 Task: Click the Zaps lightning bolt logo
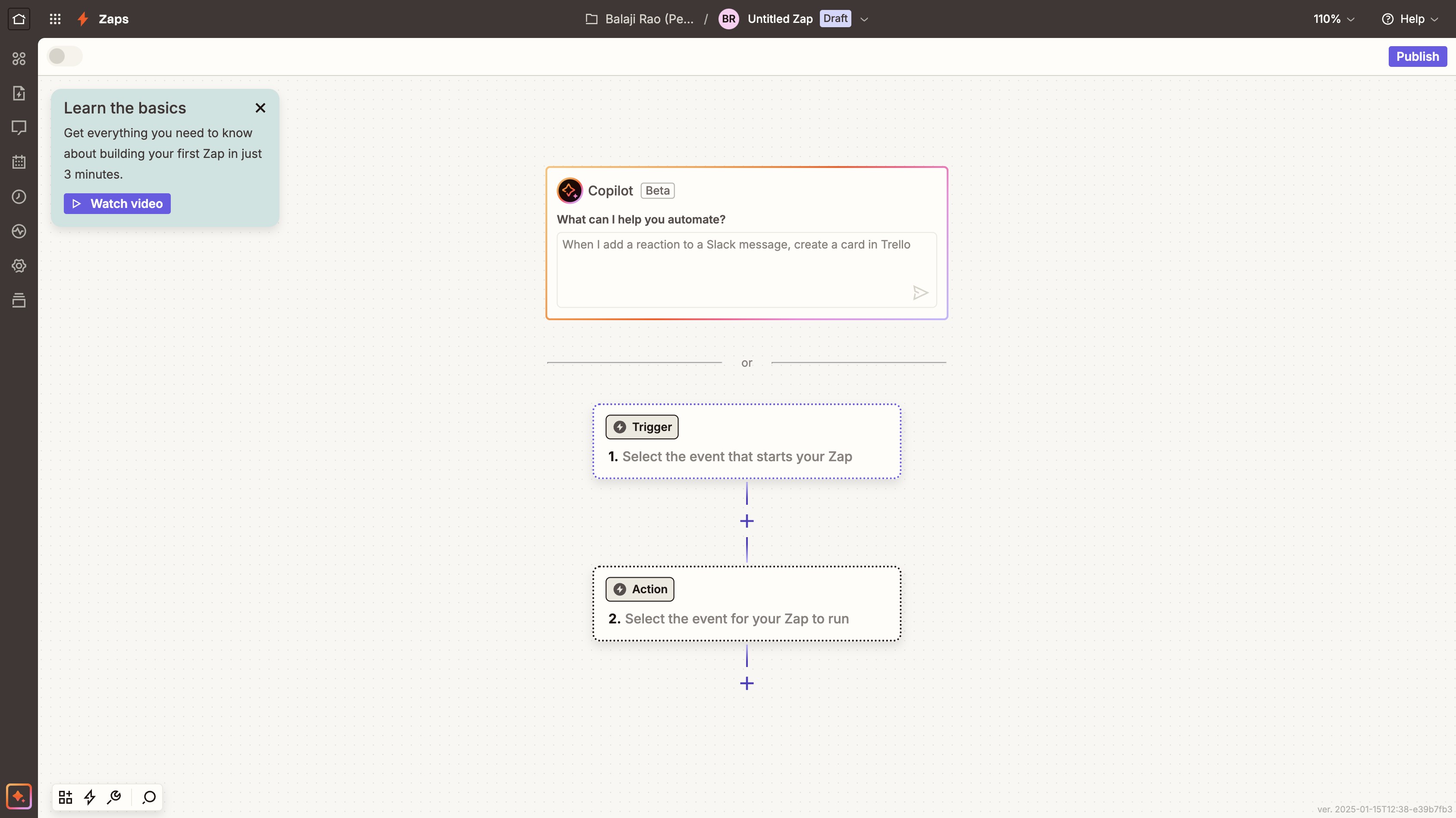[83, 19]
